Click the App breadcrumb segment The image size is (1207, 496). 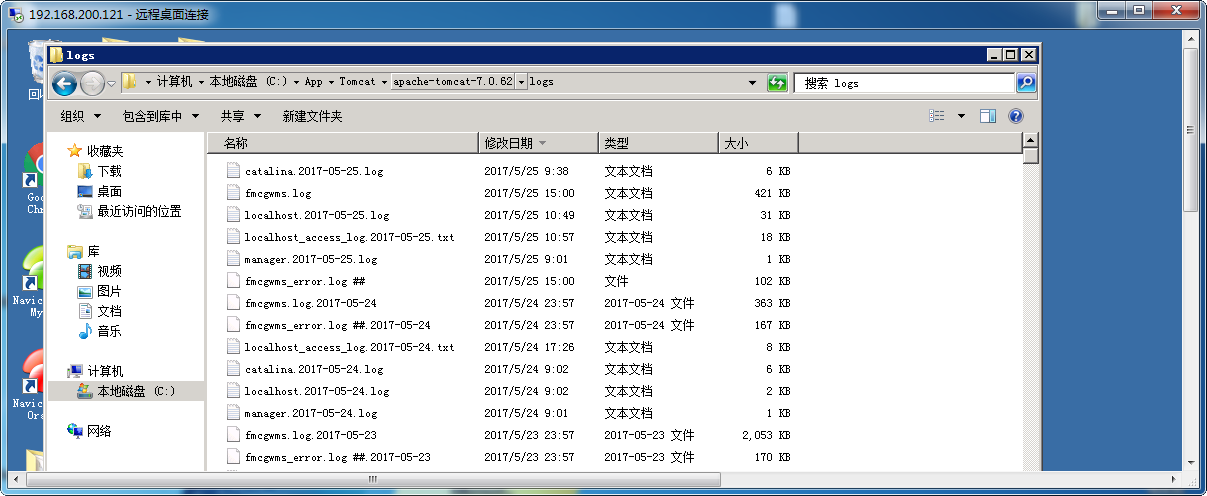click(x=313, y=82)
